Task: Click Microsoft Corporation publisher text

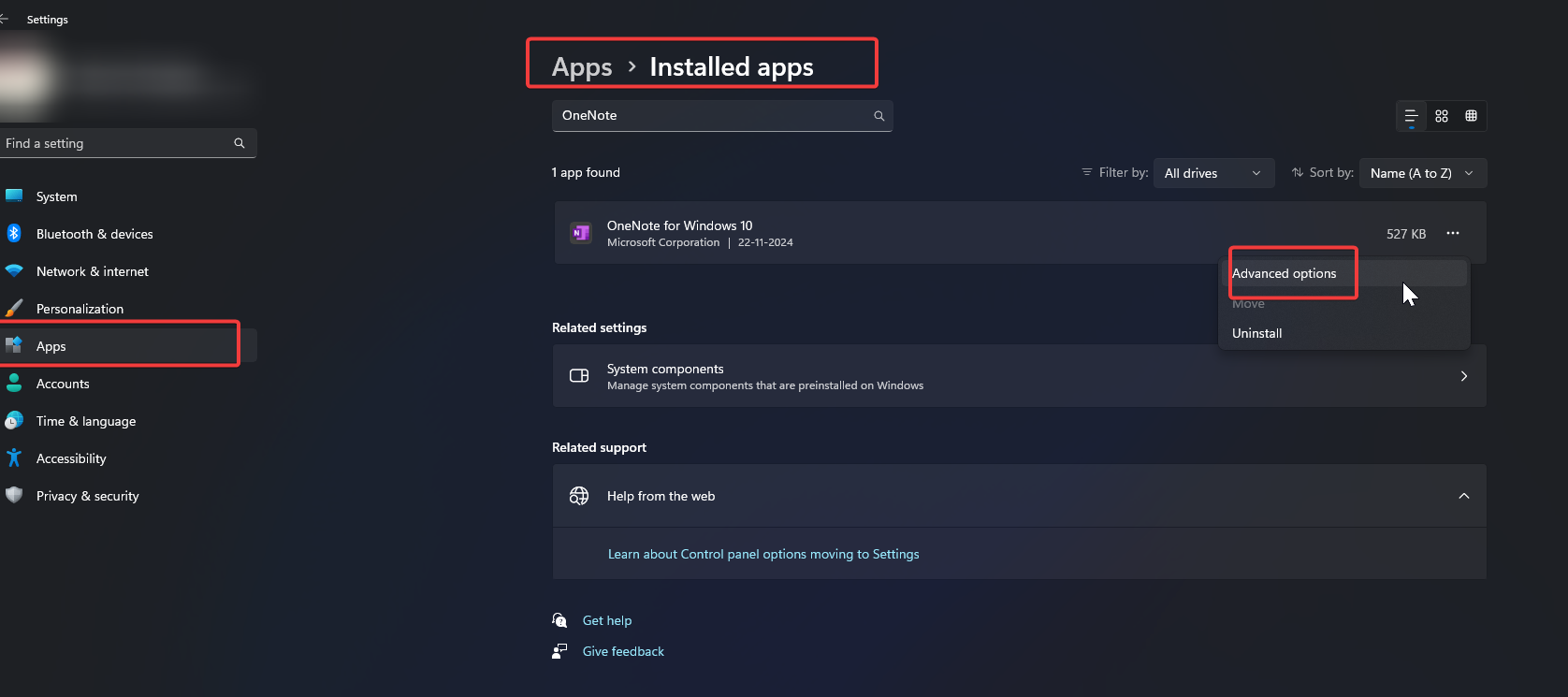Action: 663,242
